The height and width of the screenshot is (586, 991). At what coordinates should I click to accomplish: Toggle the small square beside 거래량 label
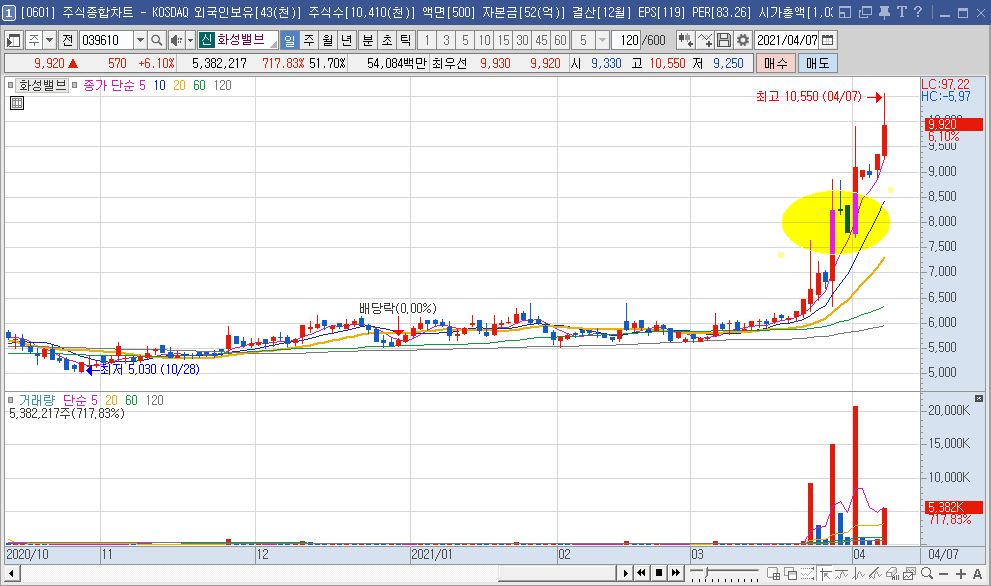point(10,400)
